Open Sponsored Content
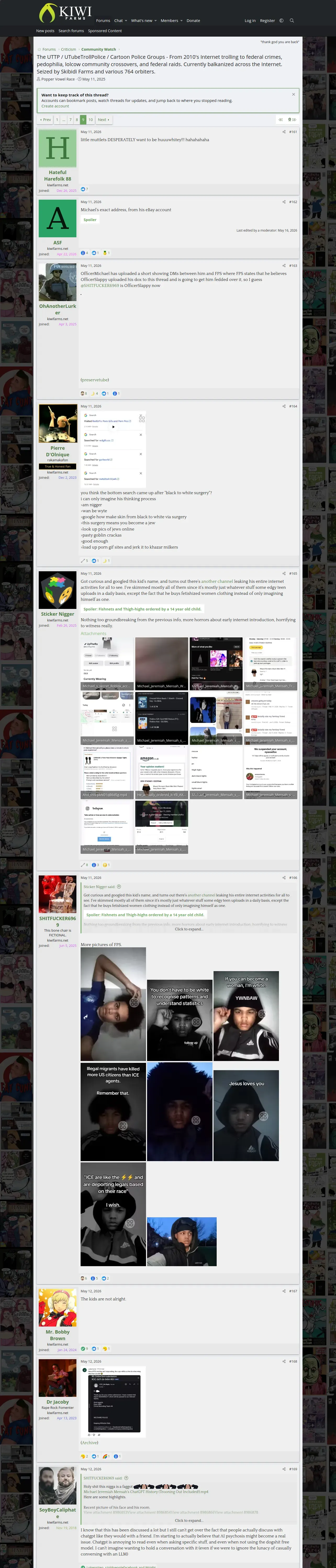The height and width of the screenshot is (1568, 336). coord(105,31)
